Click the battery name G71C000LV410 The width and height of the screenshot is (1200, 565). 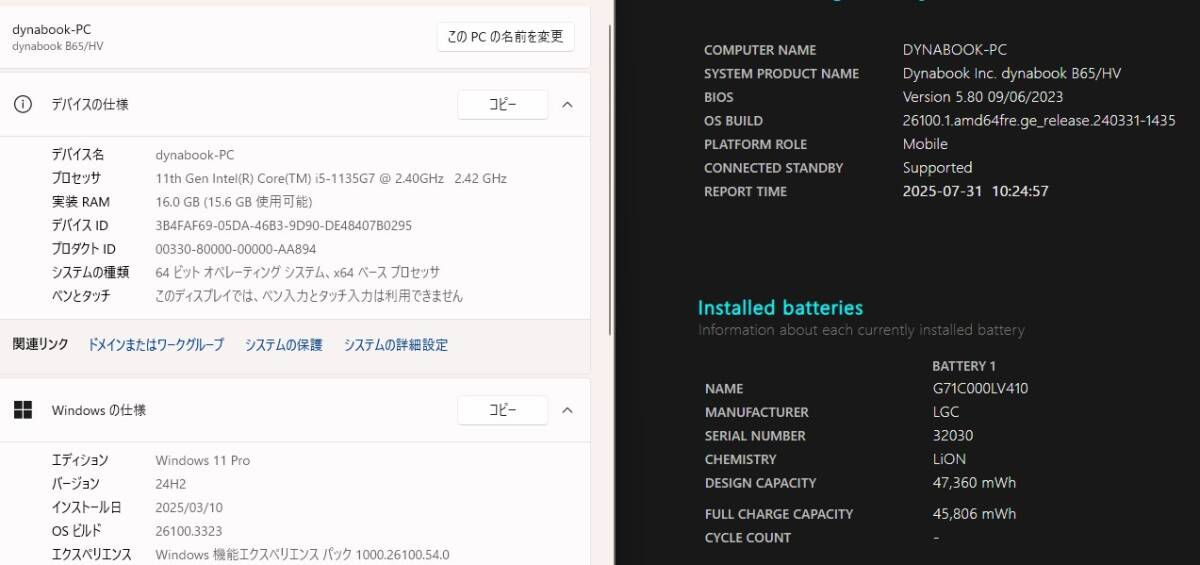pos(980,388)
